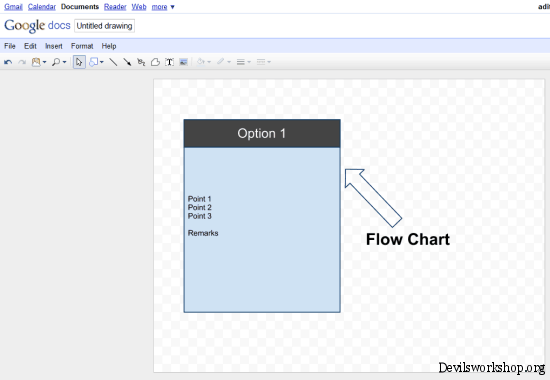550x380 pixels.
Task: Click the Undo arrow icon
Action: 8,62
